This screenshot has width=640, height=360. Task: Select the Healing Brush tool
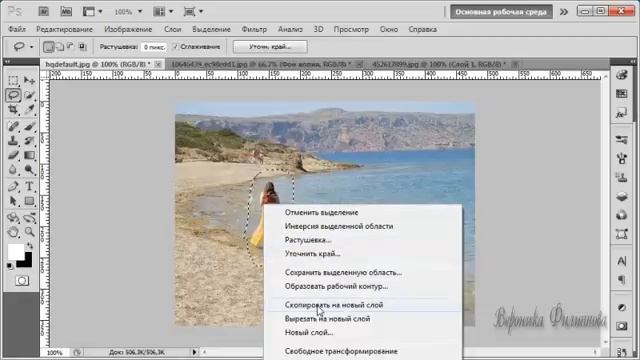[x=13, y=126]
